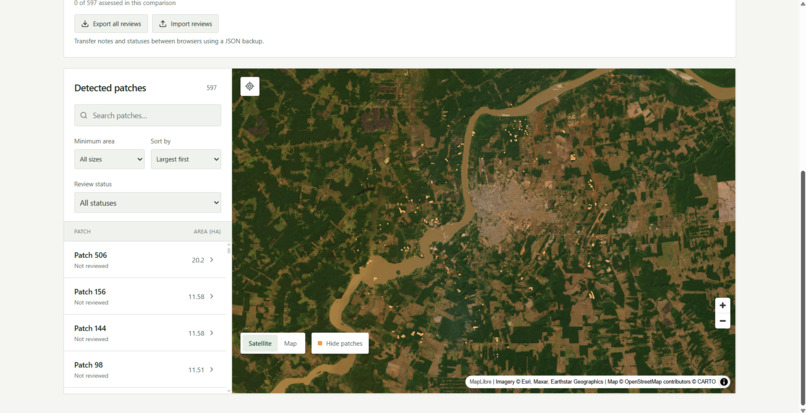This screenshot has height=413, width=806.
Task: Select the Patch 98 list row
Action: 144,369
